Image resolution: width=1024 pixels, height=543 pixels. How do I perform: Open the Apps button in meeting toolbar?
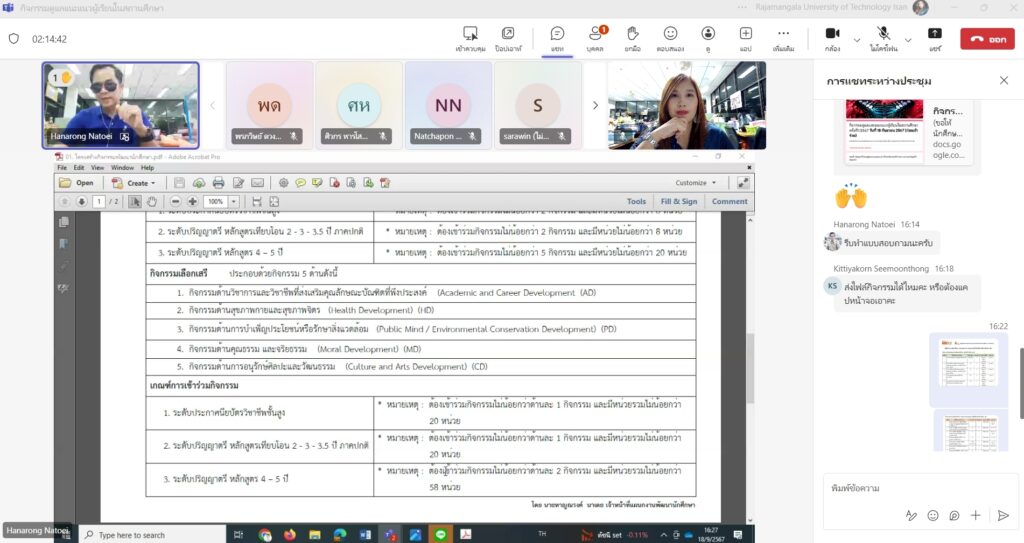pyautogui.click(x=745, y=38)
